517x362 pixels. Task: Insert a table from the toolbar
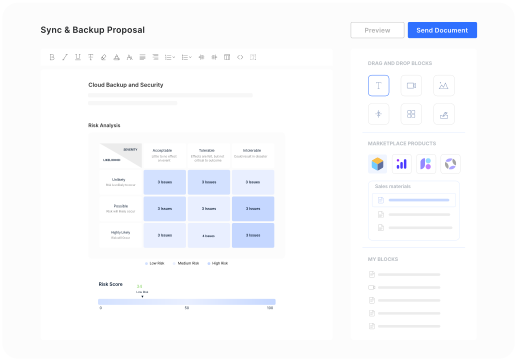(x=227, y=57)
